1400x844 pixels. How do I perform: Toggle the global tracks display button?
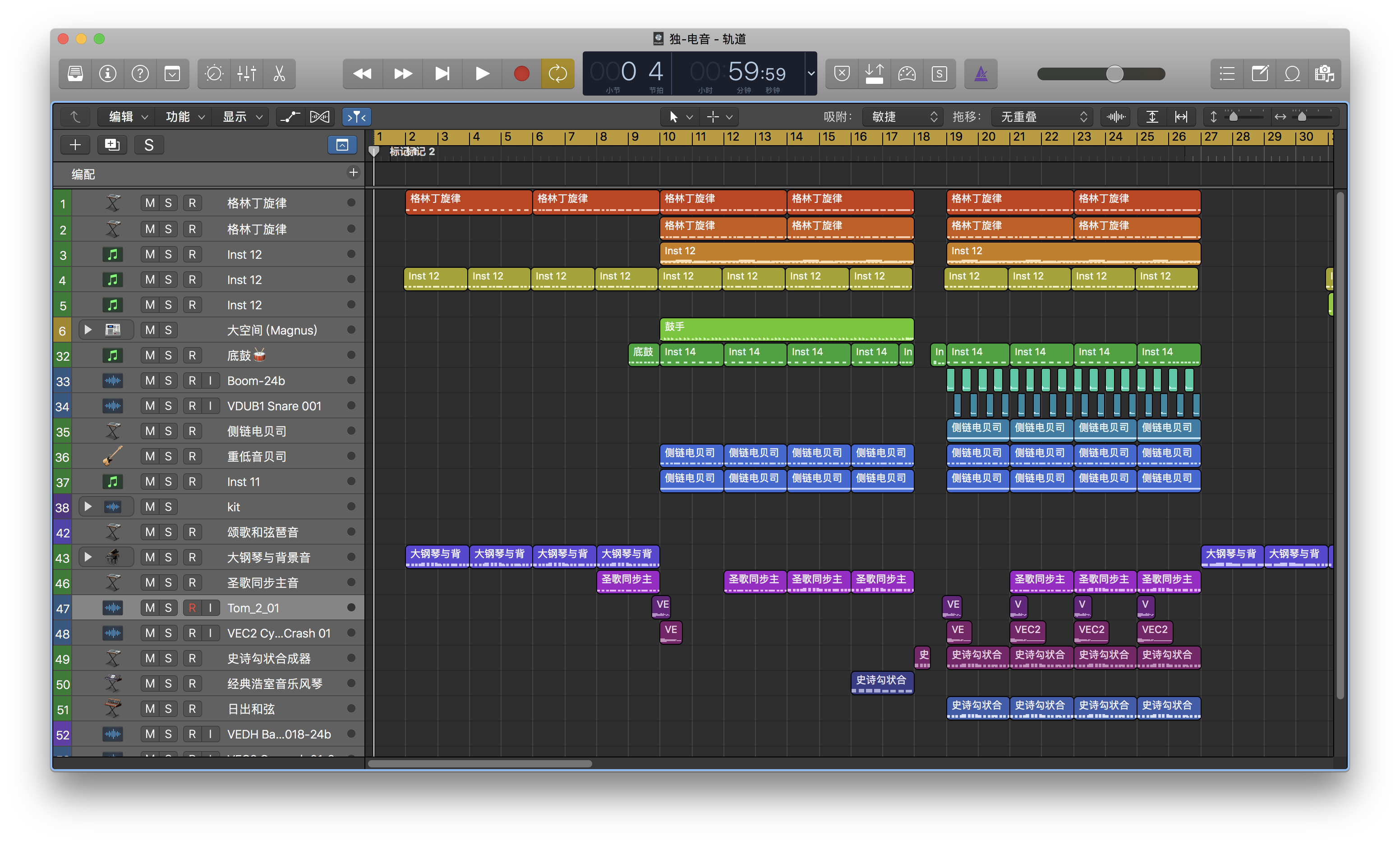click(x=342, y=145)
